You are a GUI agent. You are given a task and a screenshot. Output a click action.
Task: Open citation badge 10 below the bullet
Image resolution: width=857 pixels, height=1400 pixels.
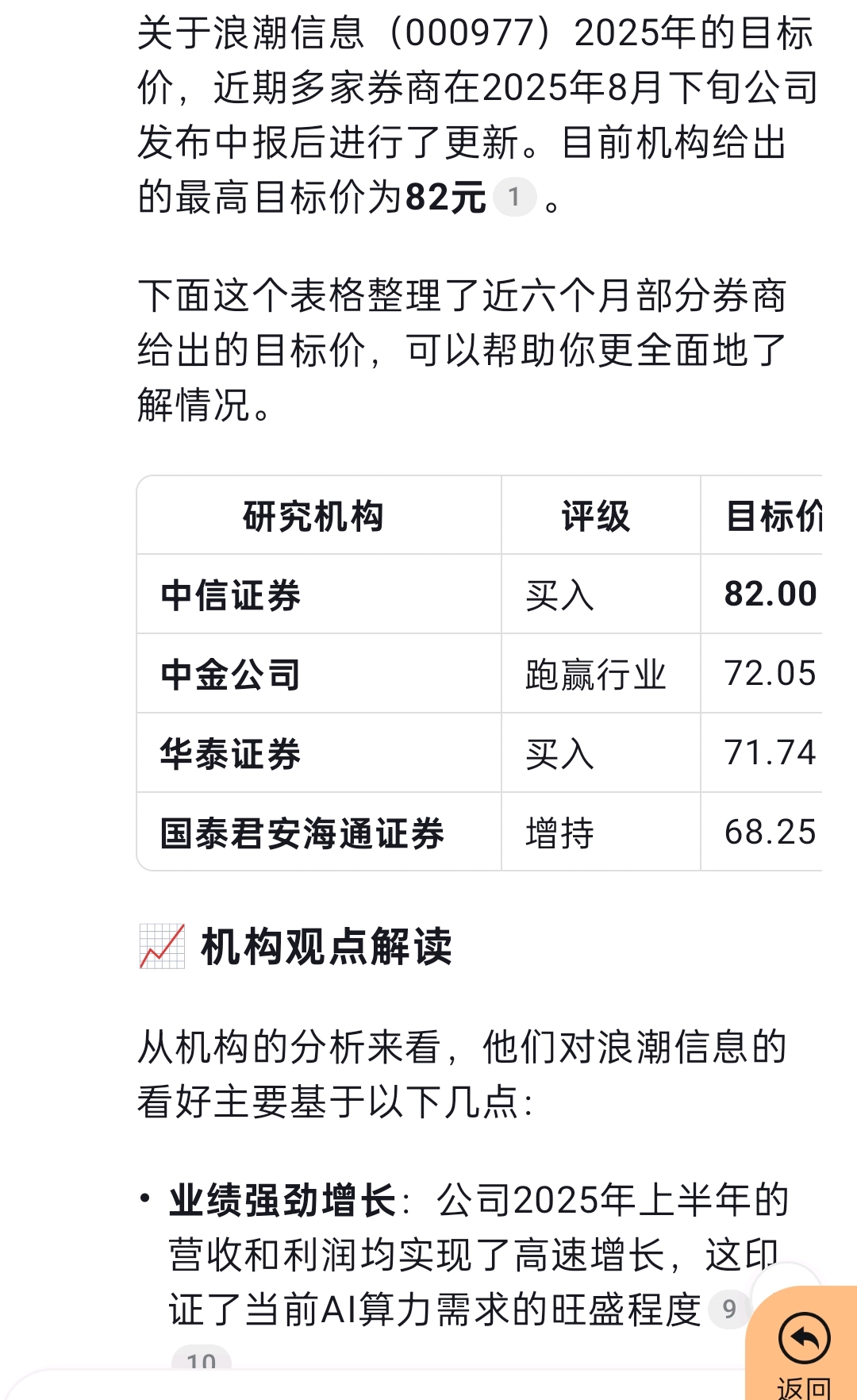click(202, 1359)
